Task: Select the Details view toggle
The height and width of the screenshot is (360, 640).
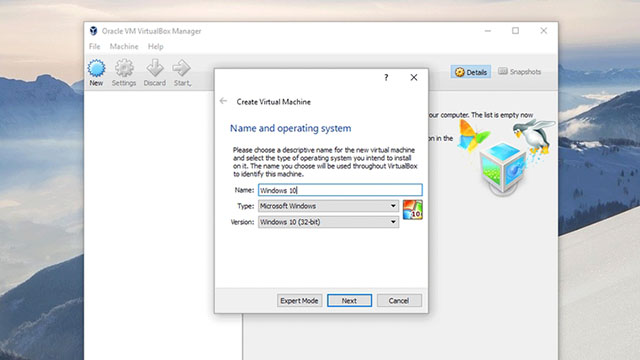Action: [471, 72]
